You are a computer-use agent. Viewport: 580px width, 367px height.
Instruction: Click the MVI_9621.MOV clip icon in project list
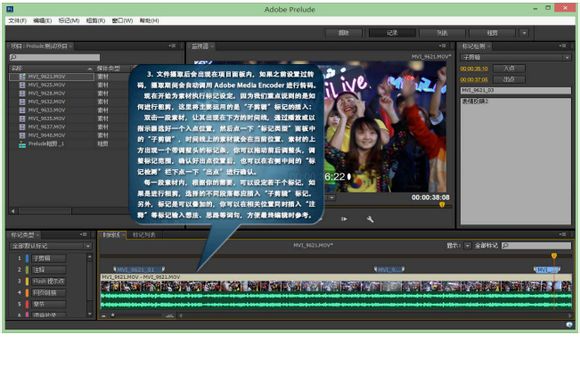pyautogui.click(x=22, y=77)
